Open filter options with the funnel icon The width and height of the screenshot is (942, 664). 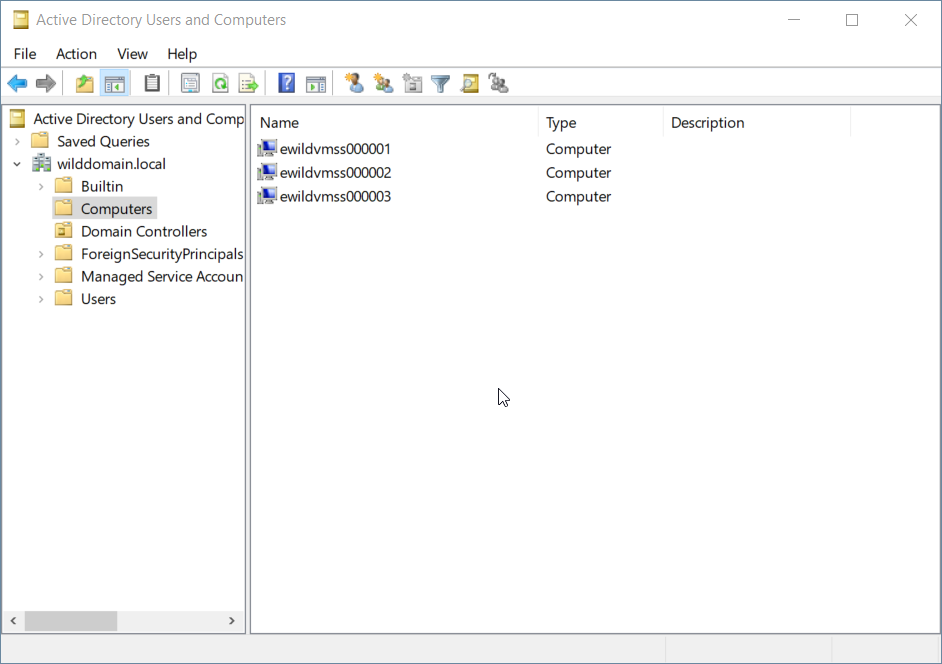click(x=440, y=83)
